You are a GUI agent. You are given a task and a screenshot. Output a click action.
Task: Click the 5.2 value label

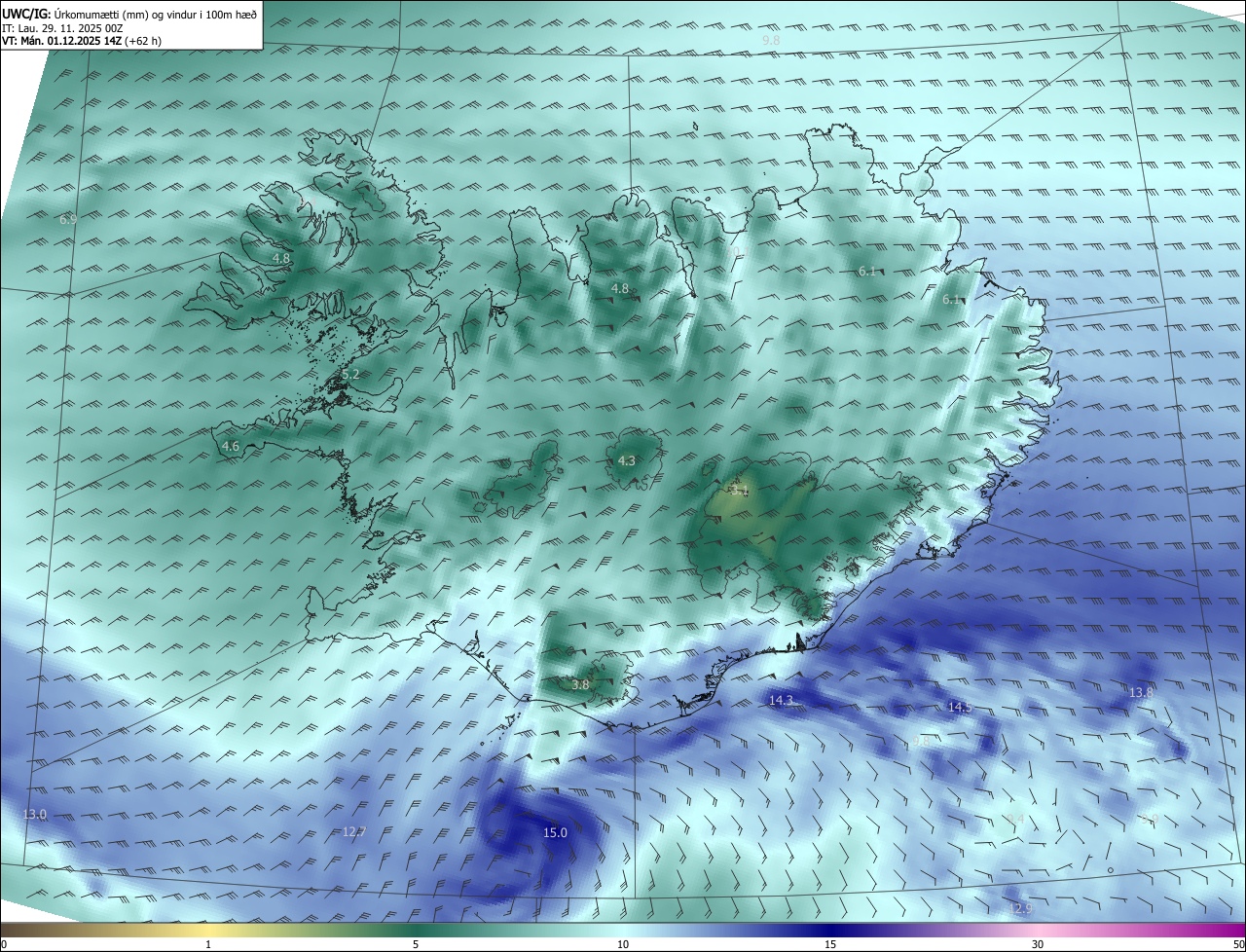(x=350, y=374)
